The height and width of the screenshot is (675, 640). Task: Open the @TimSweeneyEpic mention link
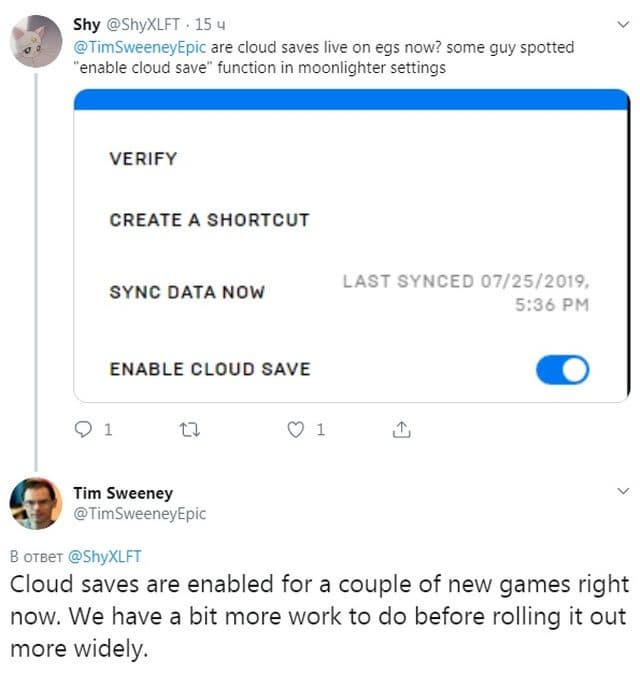[140, 47]
